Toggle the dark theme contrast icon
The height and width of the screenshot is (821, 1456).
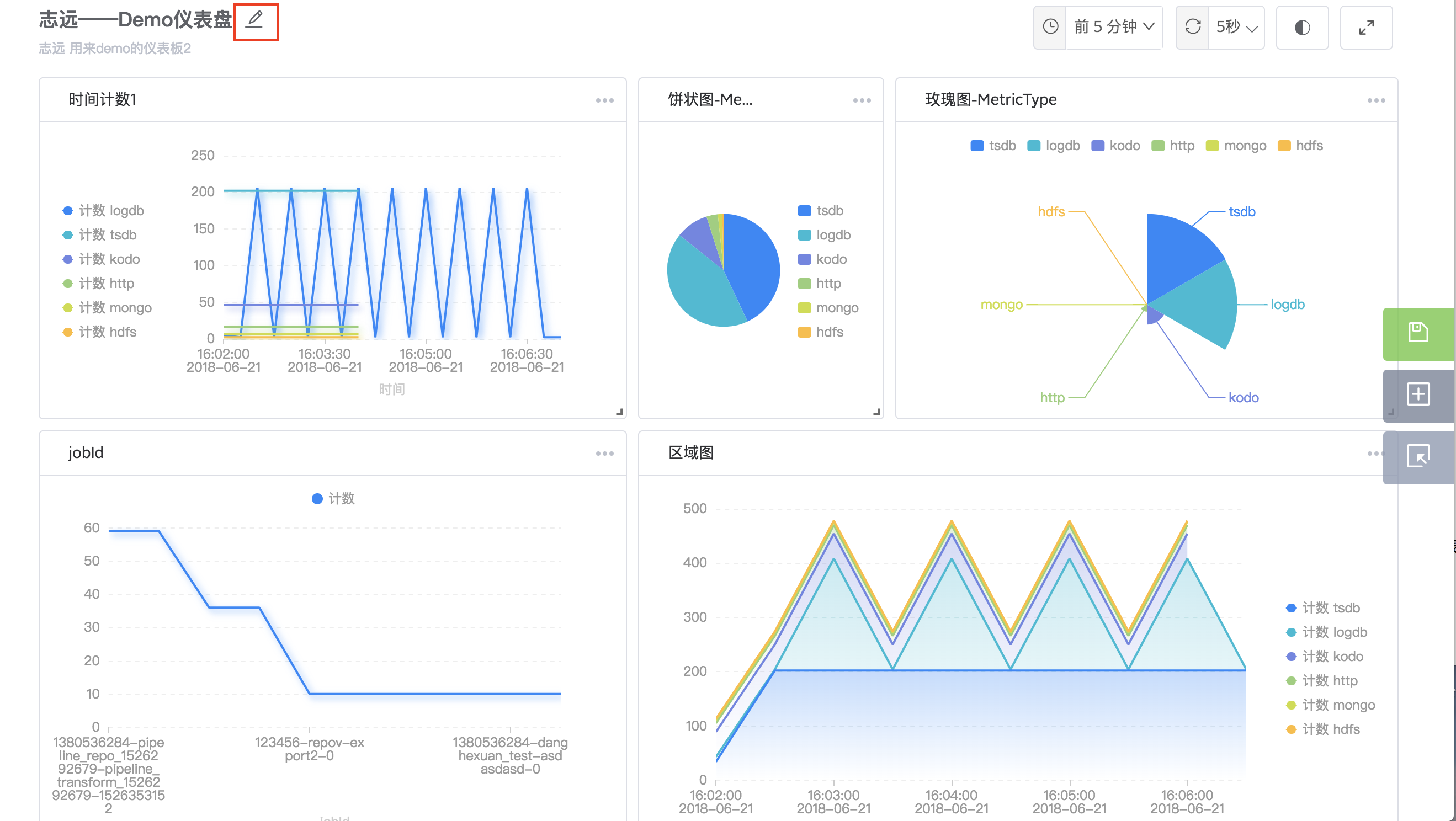(x=1301, y=28)
